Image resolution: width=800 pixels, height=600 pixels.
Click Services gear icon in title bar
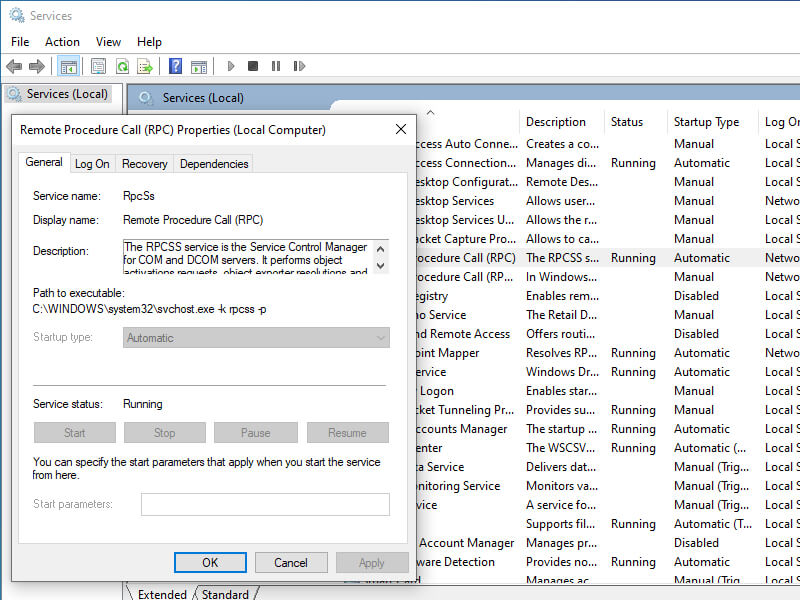click(17, 15)
